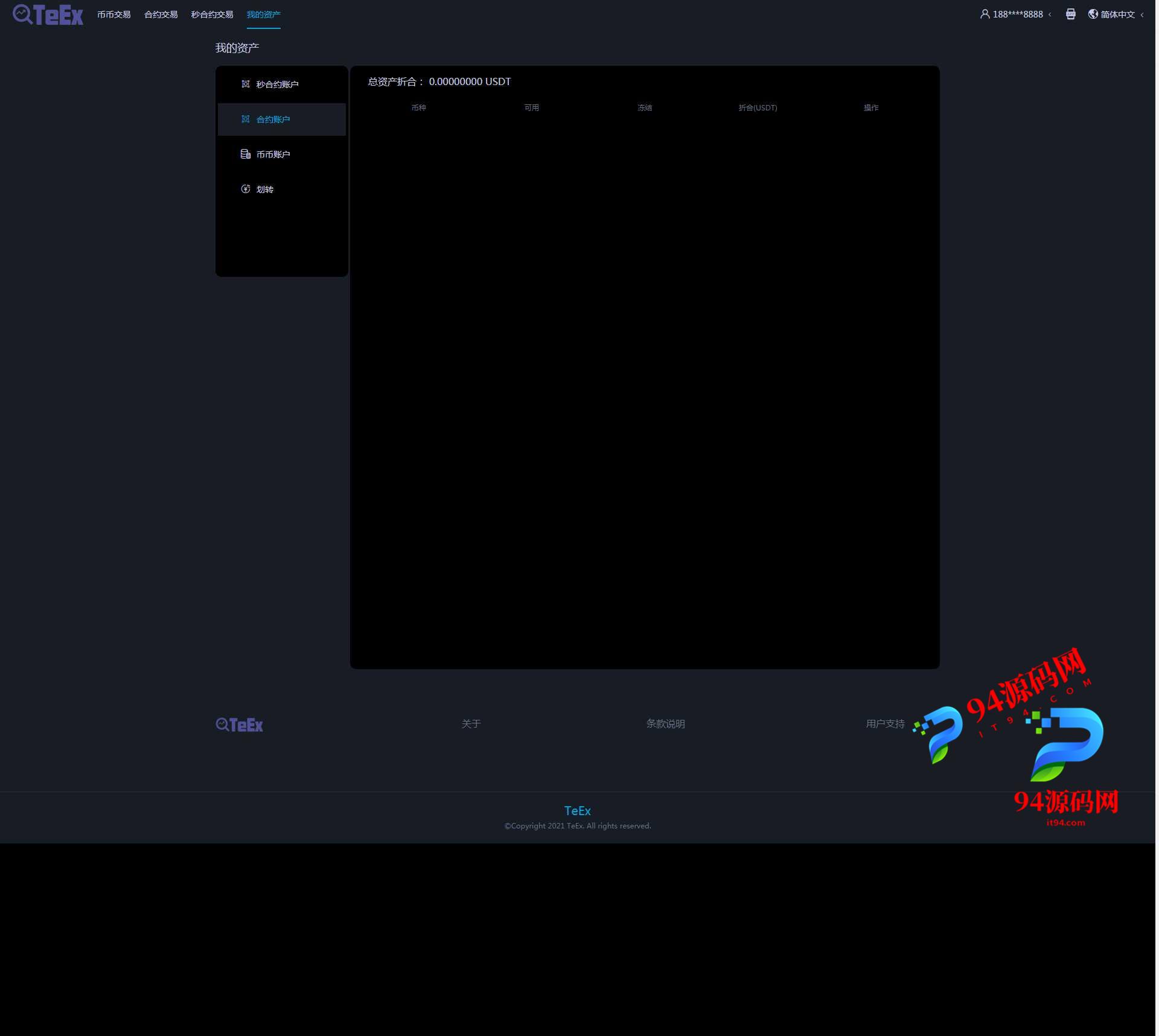This screenshot has width=1159, height=1036.
Task: Open 币币交易 navigation tab
Action: tap(114, 14)
